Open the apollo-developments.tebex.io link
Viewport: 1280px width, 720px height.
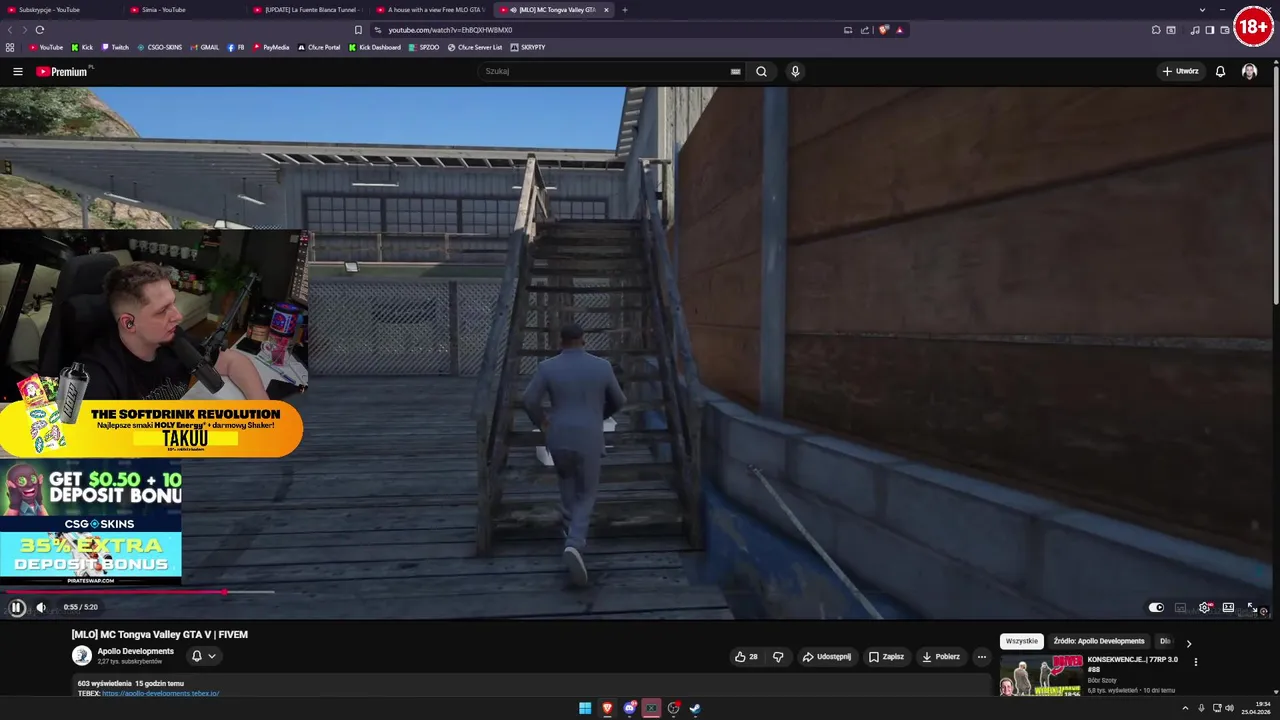(x=160, y=693)
